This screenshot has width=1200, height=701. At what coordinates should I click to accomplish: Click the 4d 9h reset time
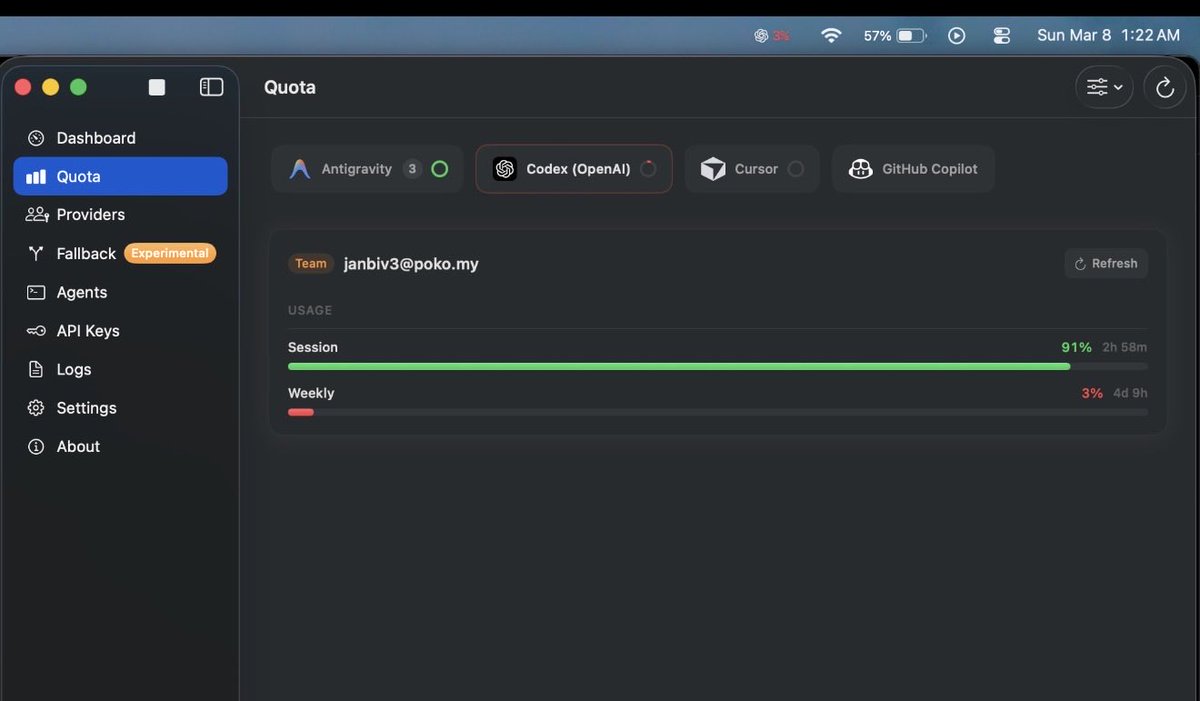coord(1130,393)
